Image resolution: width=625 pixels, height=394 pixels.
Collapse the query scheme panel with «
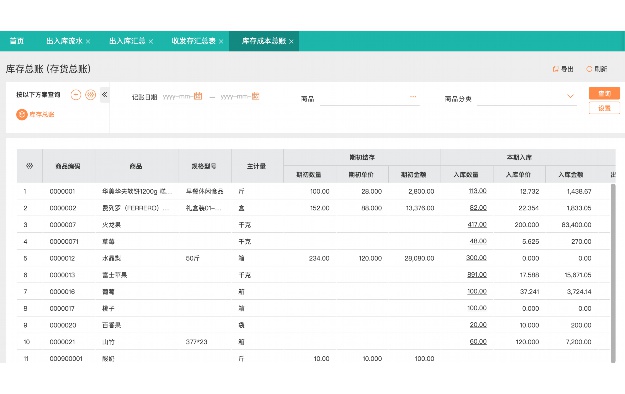coord(104,95)
